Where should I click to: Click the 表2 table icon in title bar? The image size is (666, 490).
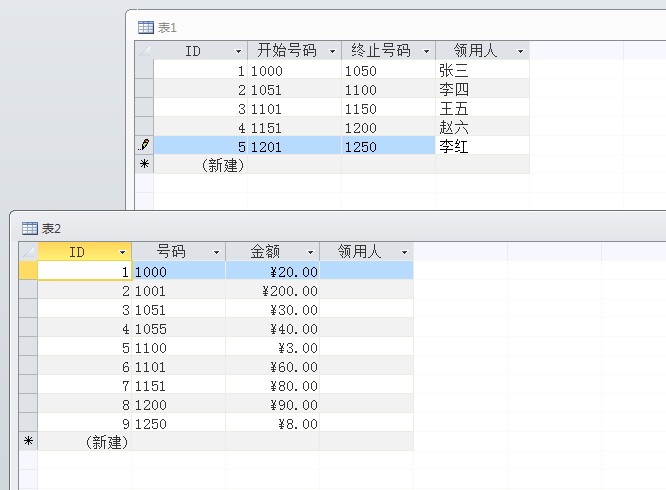30,228
